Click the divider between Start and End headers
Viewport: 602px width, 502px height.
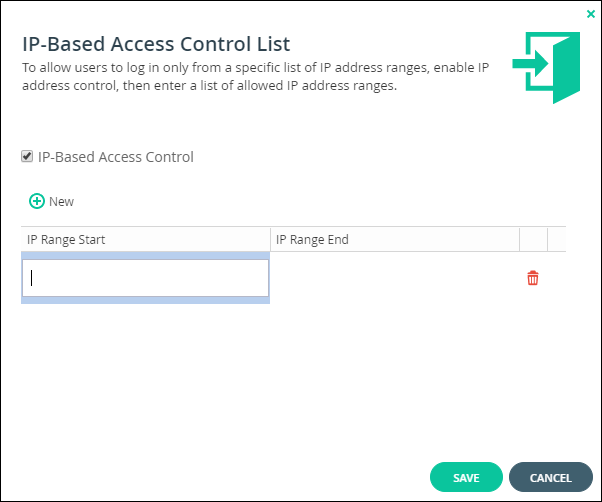click(270, 239)
